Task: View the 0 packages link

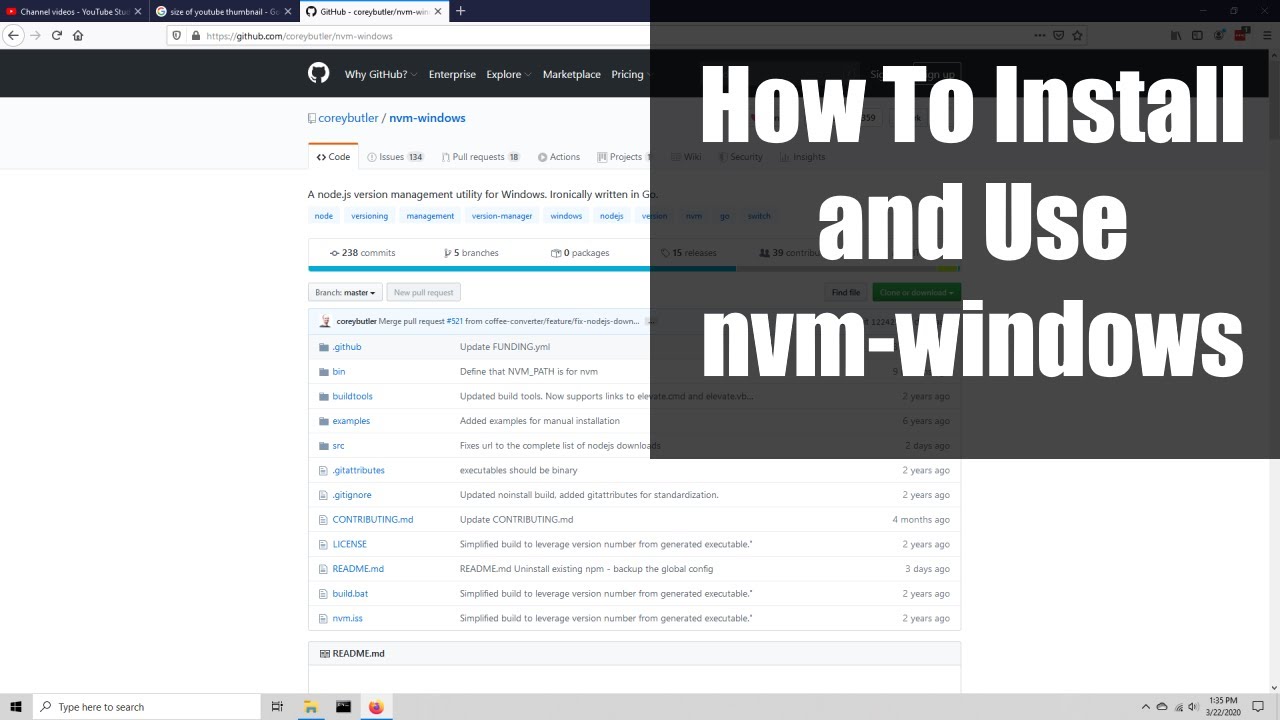Action: pos(580,253)
